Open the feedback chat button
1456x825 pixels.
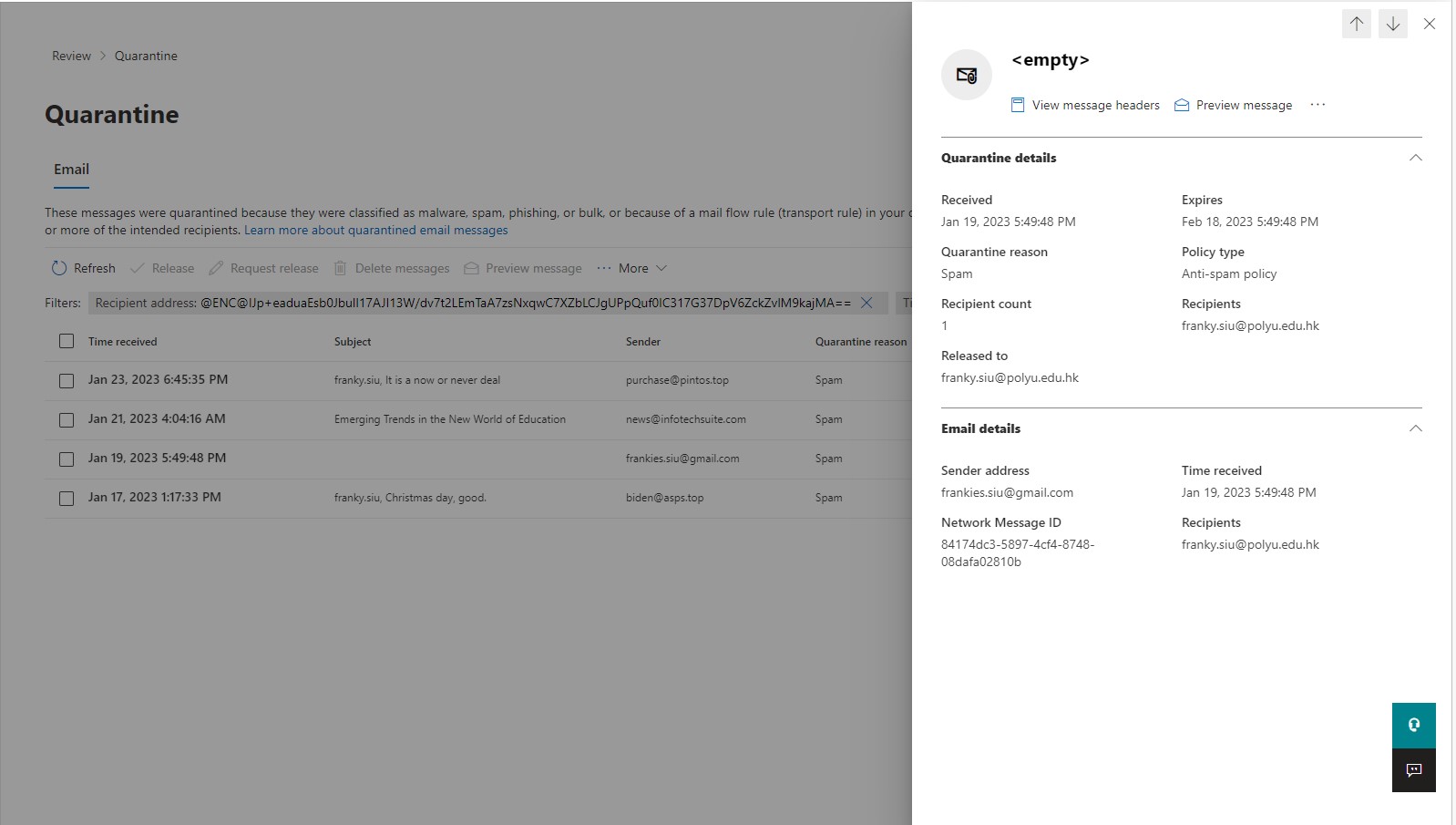point(1413,770)
